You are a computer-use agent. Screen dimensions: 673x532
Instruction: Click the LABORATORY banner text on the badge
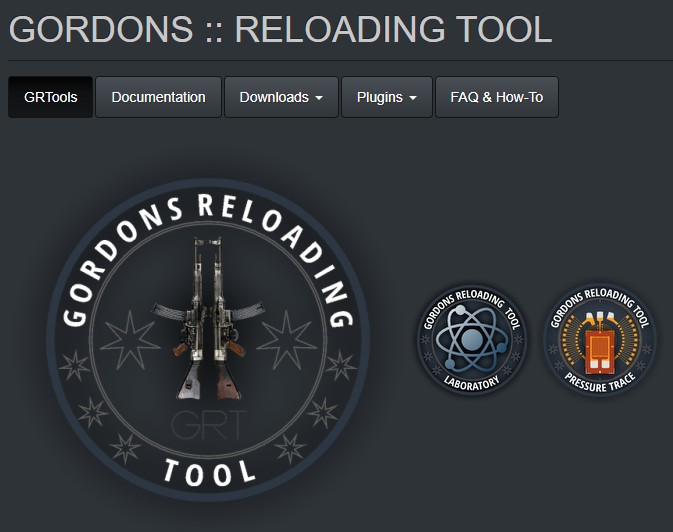pyautogui.click(x=470, y=381)
